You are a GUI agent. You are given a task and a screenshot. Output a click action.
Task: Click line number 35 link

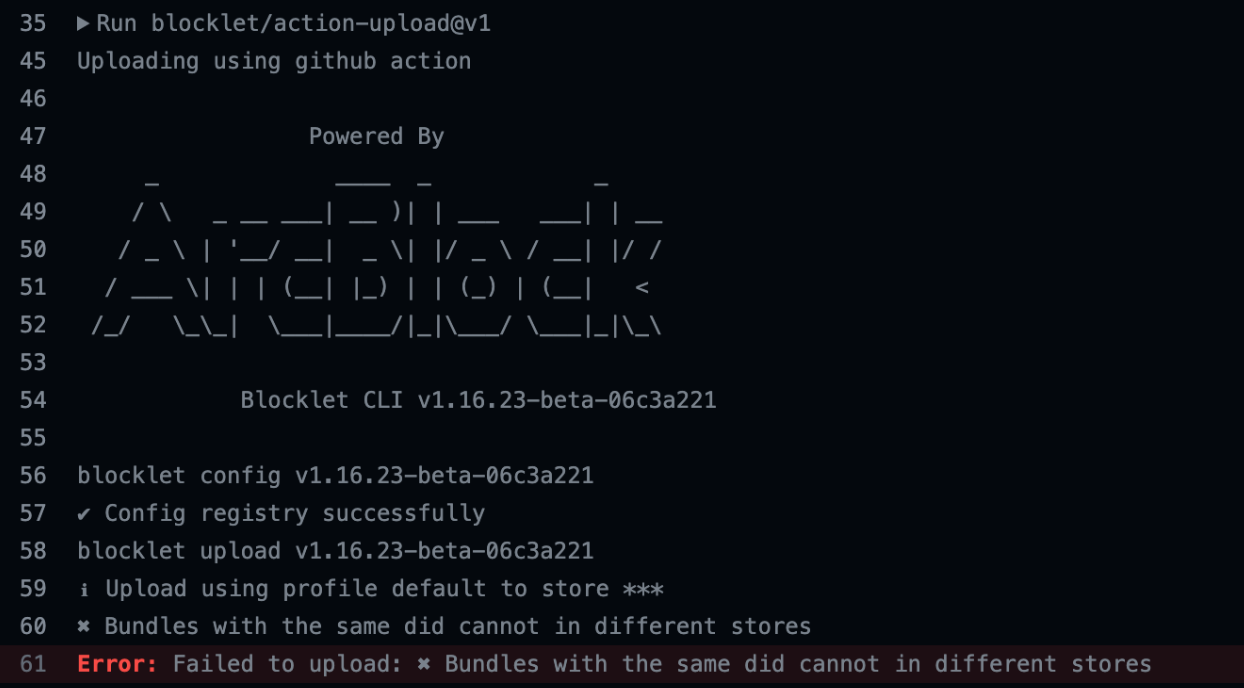tap(33, 23)
